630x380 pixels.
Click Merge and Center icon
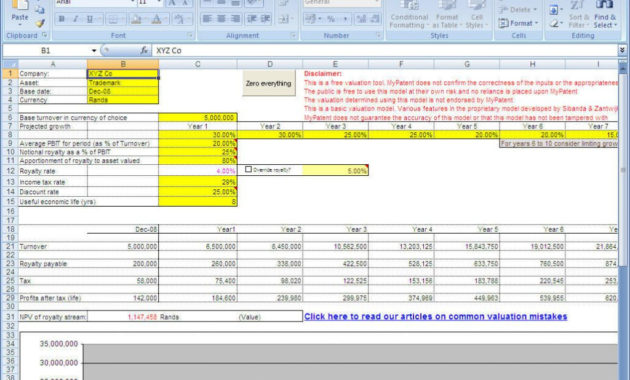point(283,19)
